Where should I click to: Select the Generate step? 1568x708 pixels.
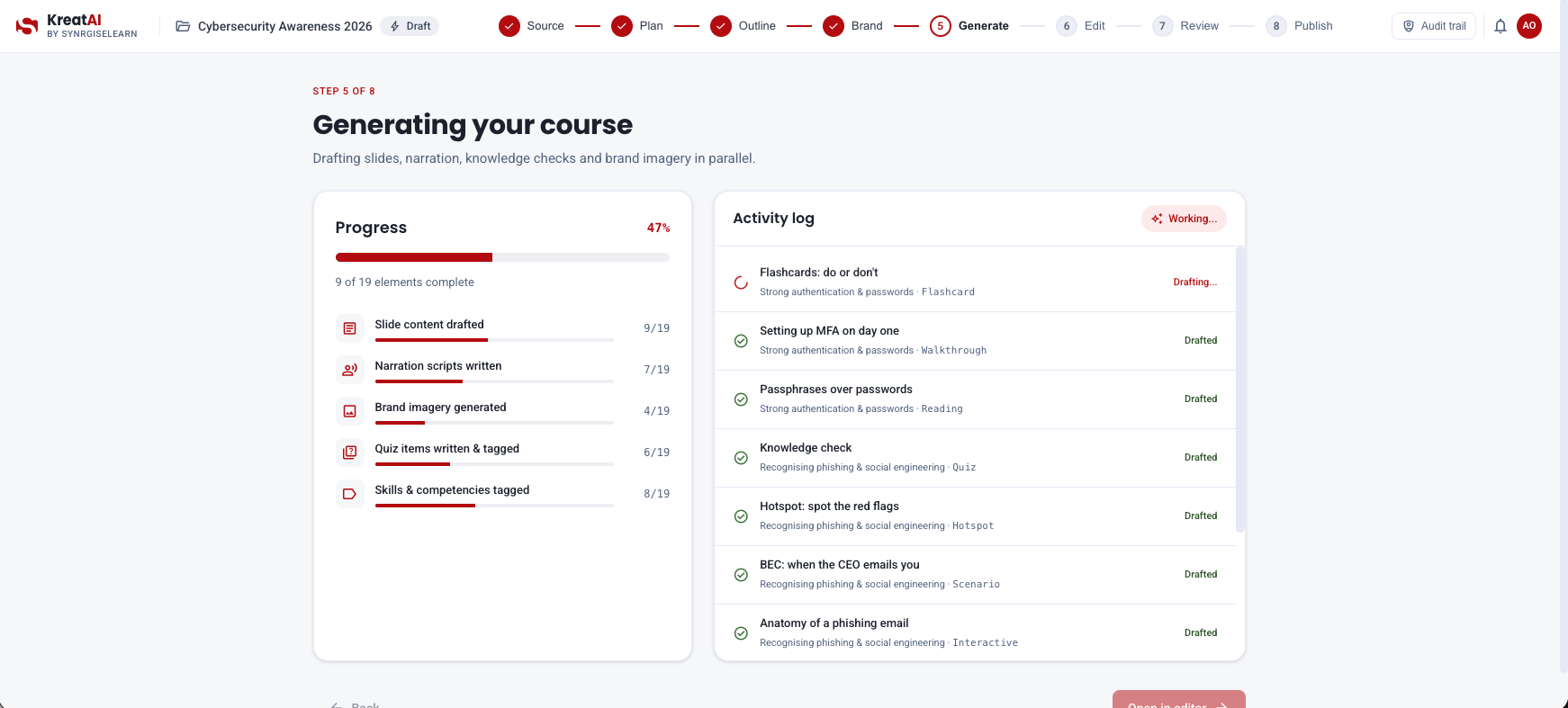[969, 26]
